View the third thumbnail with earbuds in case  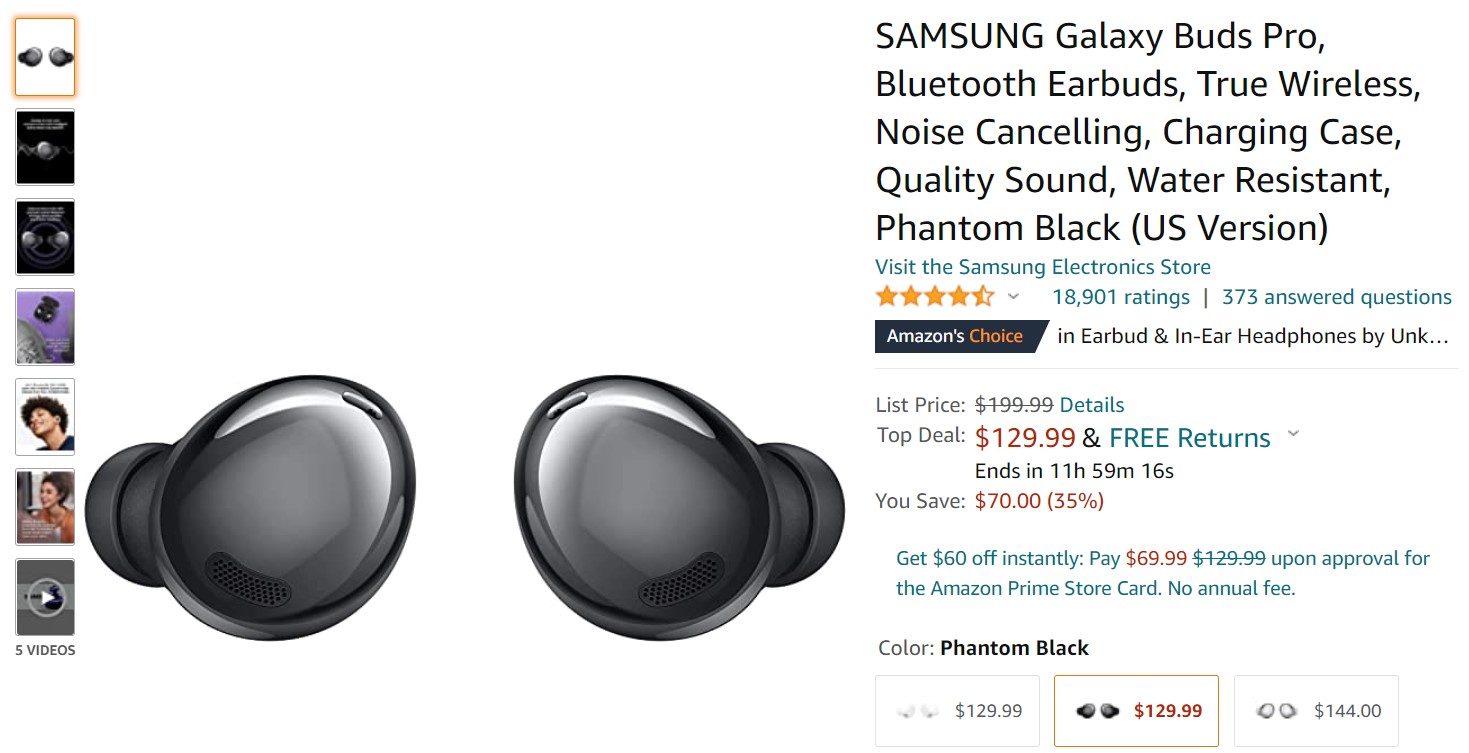45,237
